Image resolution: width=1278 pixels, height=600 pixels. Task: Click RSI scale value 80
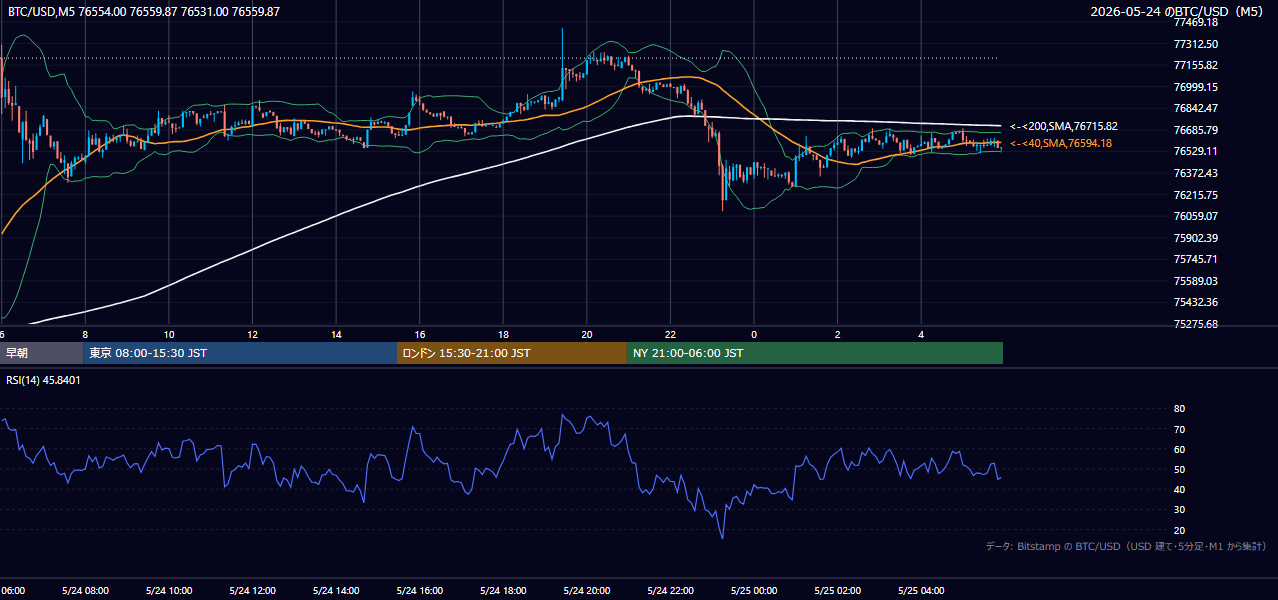[1179, 409]
